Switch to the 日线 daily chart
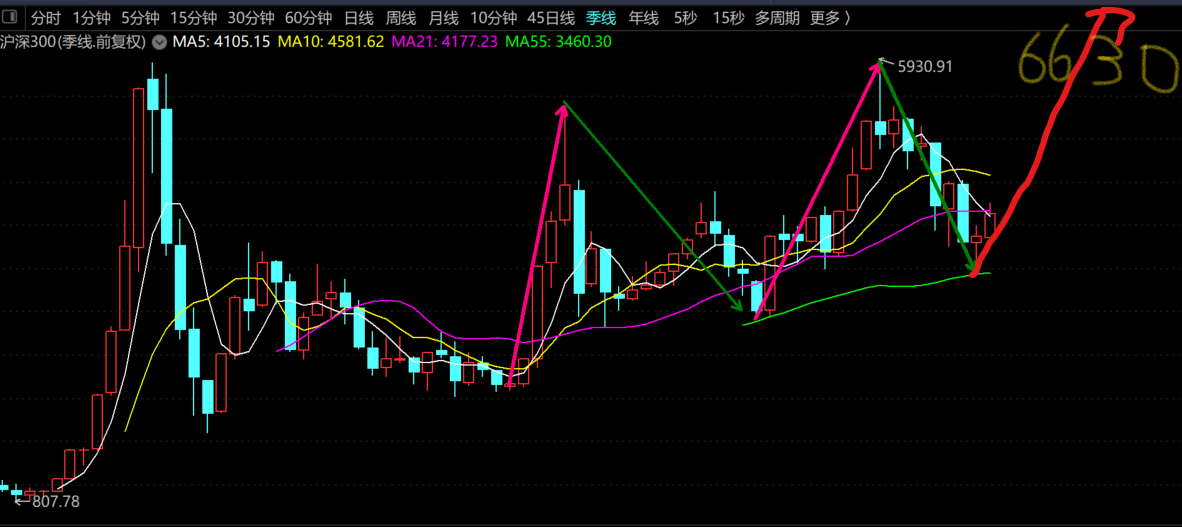The height and width of the screenshot is (527, 1182). 359,18
